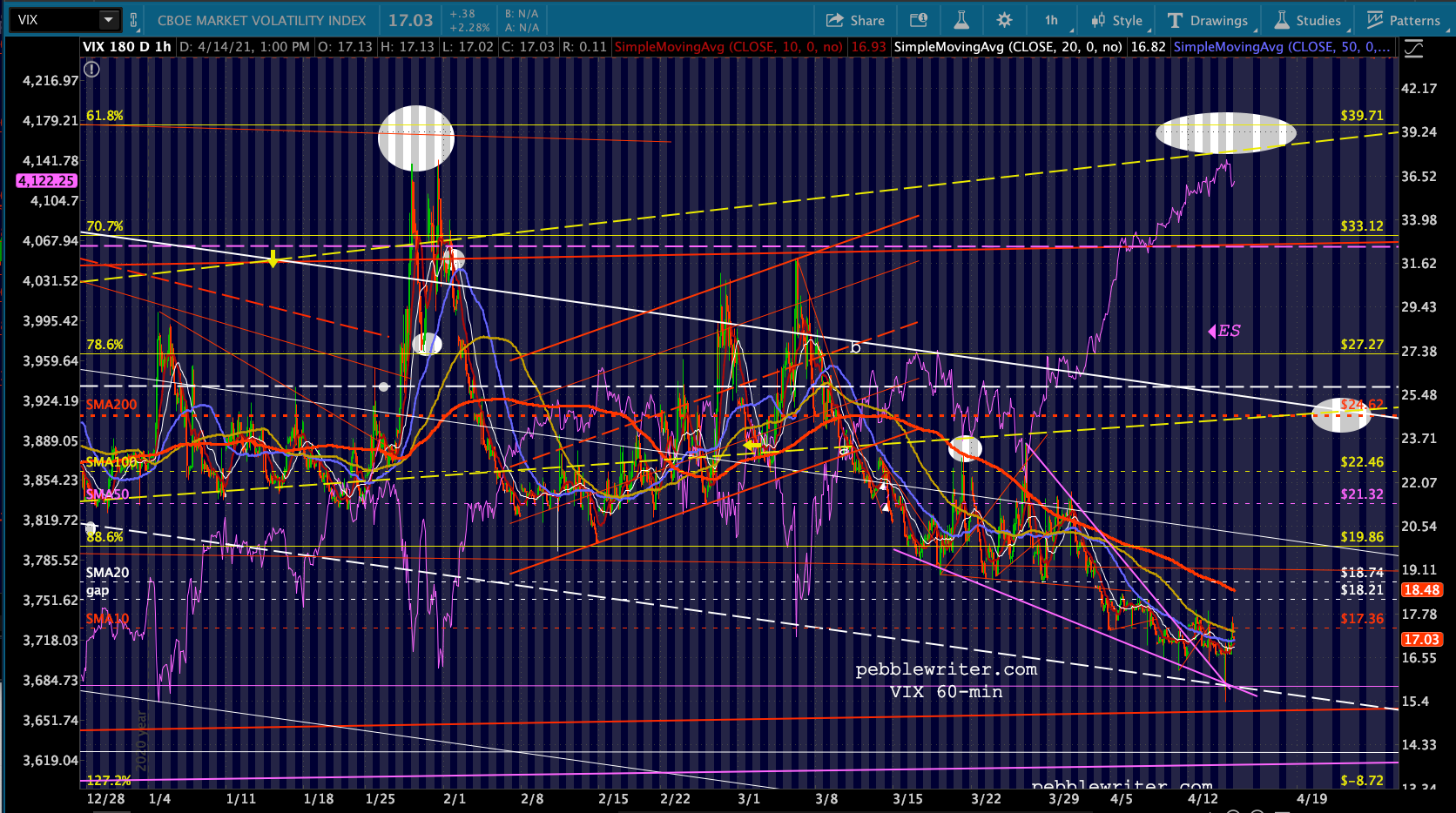Click the news and events info icon
This screenshot has width=1456, height=813.
point(919,20)
